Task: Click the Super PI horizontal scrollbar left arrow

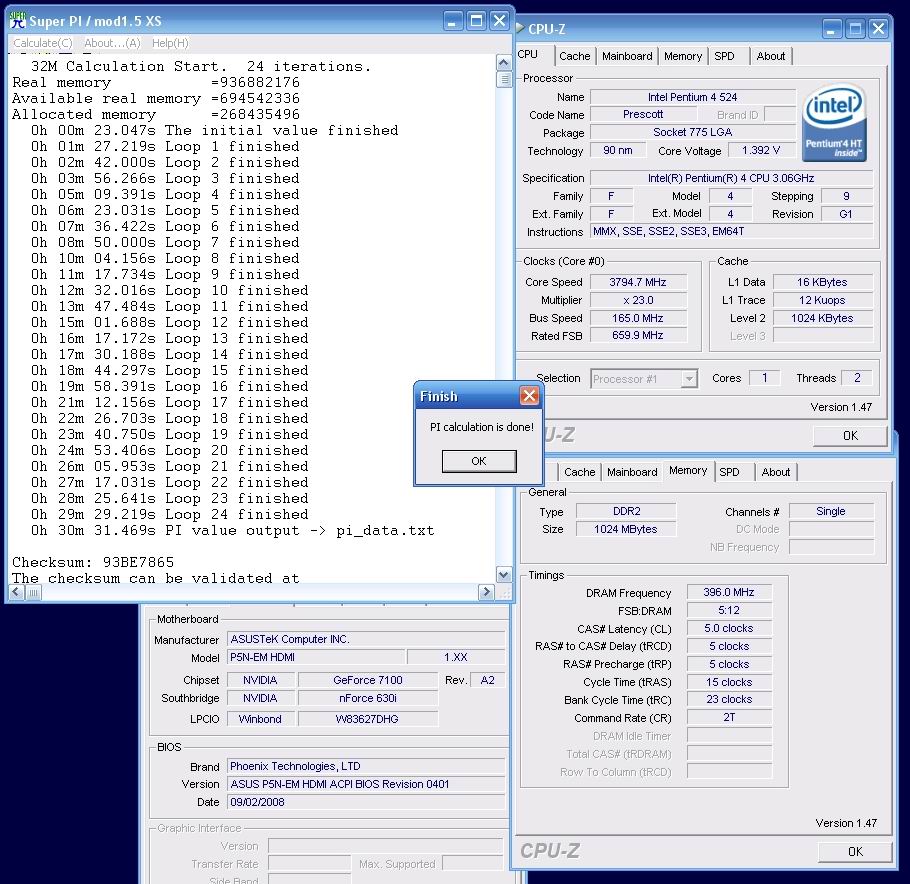Action: click(16, 592)
